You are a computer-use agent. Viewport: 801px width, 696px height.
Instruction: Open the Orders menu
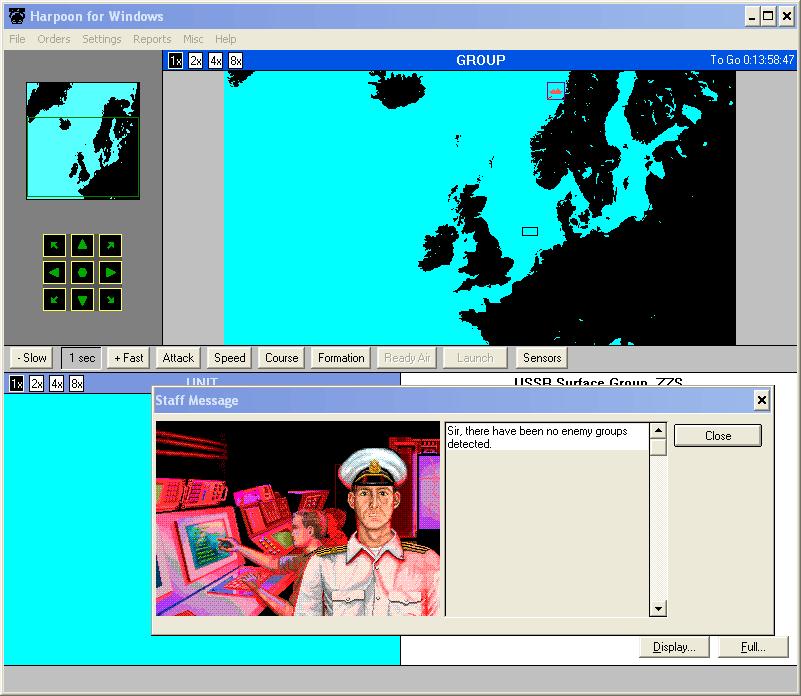pos(54,39)
